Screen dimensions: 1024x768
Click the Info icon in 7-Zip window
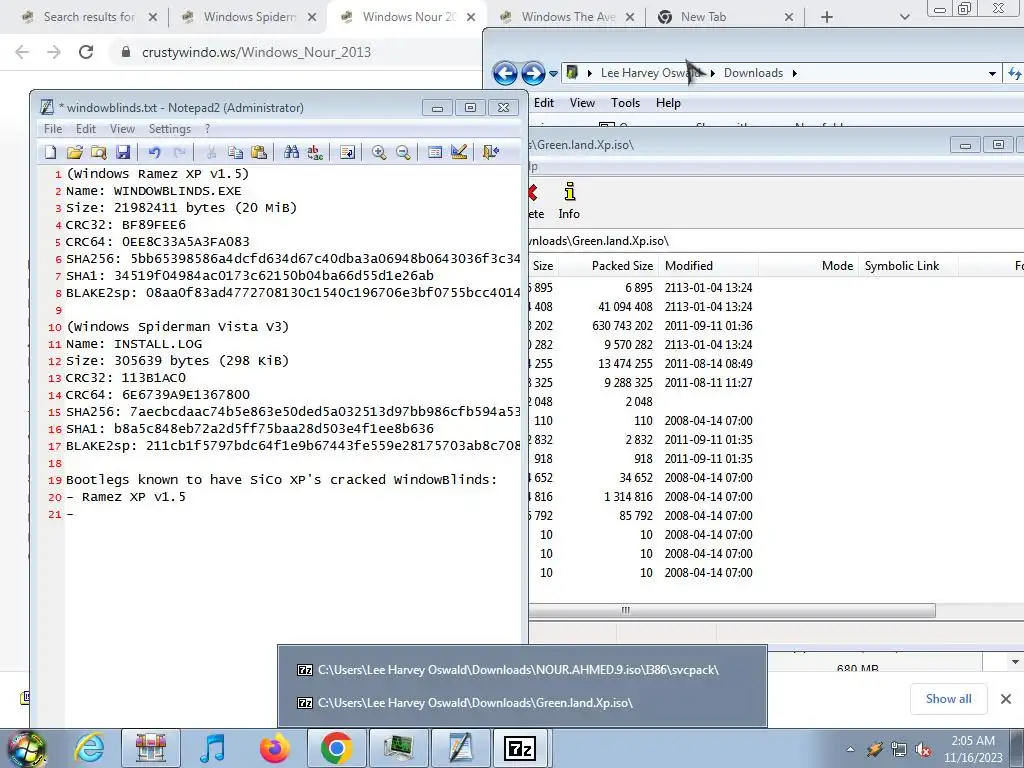tap(569, 200)
